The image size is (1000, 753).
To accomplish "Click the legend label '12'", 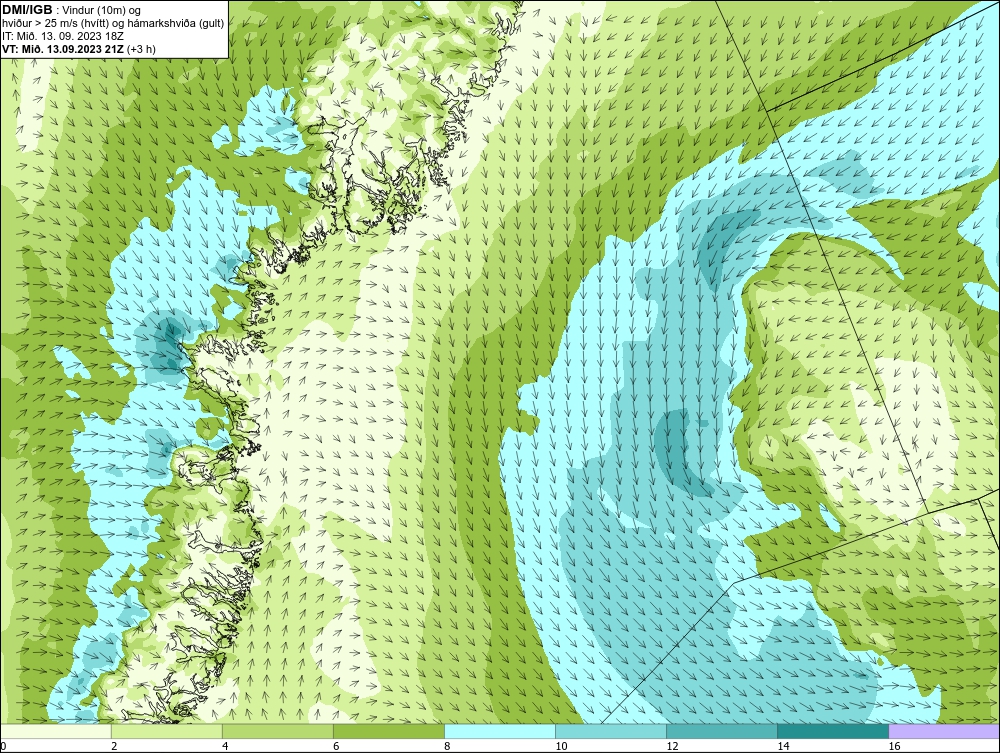I will point(672,746).
